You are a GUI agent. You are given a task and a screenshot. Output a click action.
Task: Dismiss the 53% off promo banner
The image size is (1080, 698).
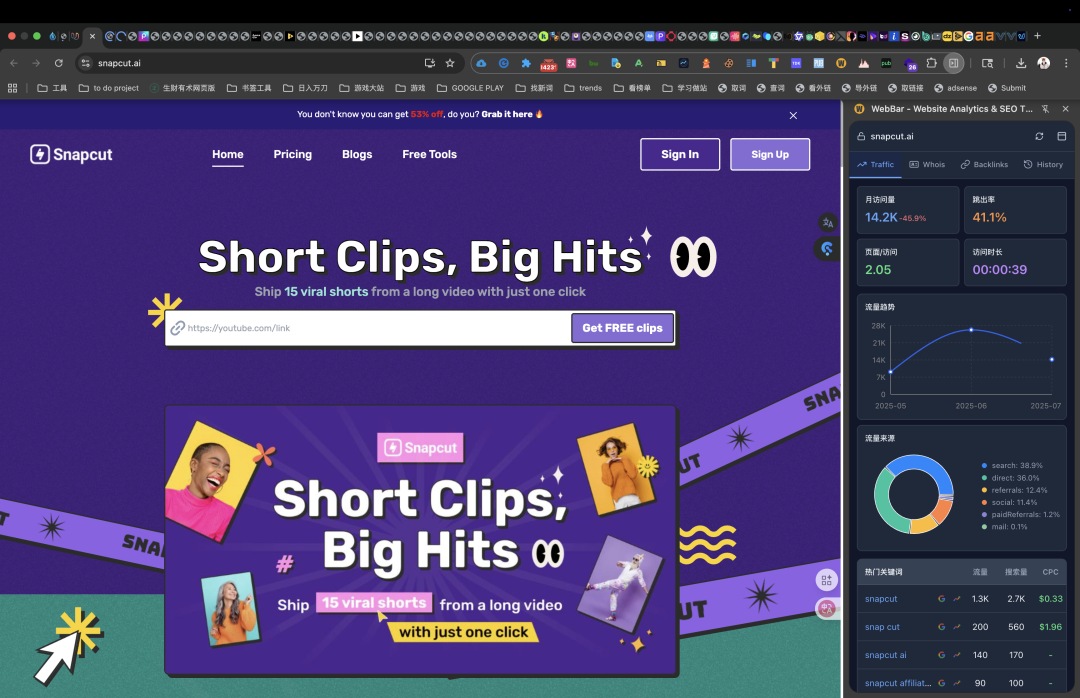(793, 115)
